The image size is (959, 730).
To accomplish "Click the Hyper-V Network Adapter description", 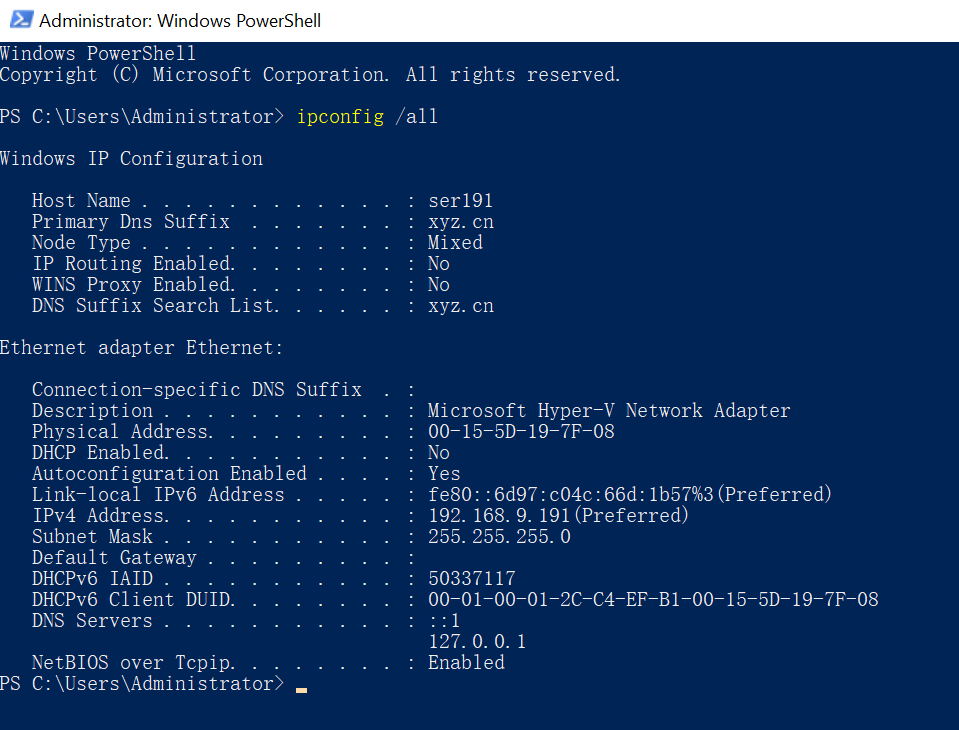I will (x=609, y=410).
